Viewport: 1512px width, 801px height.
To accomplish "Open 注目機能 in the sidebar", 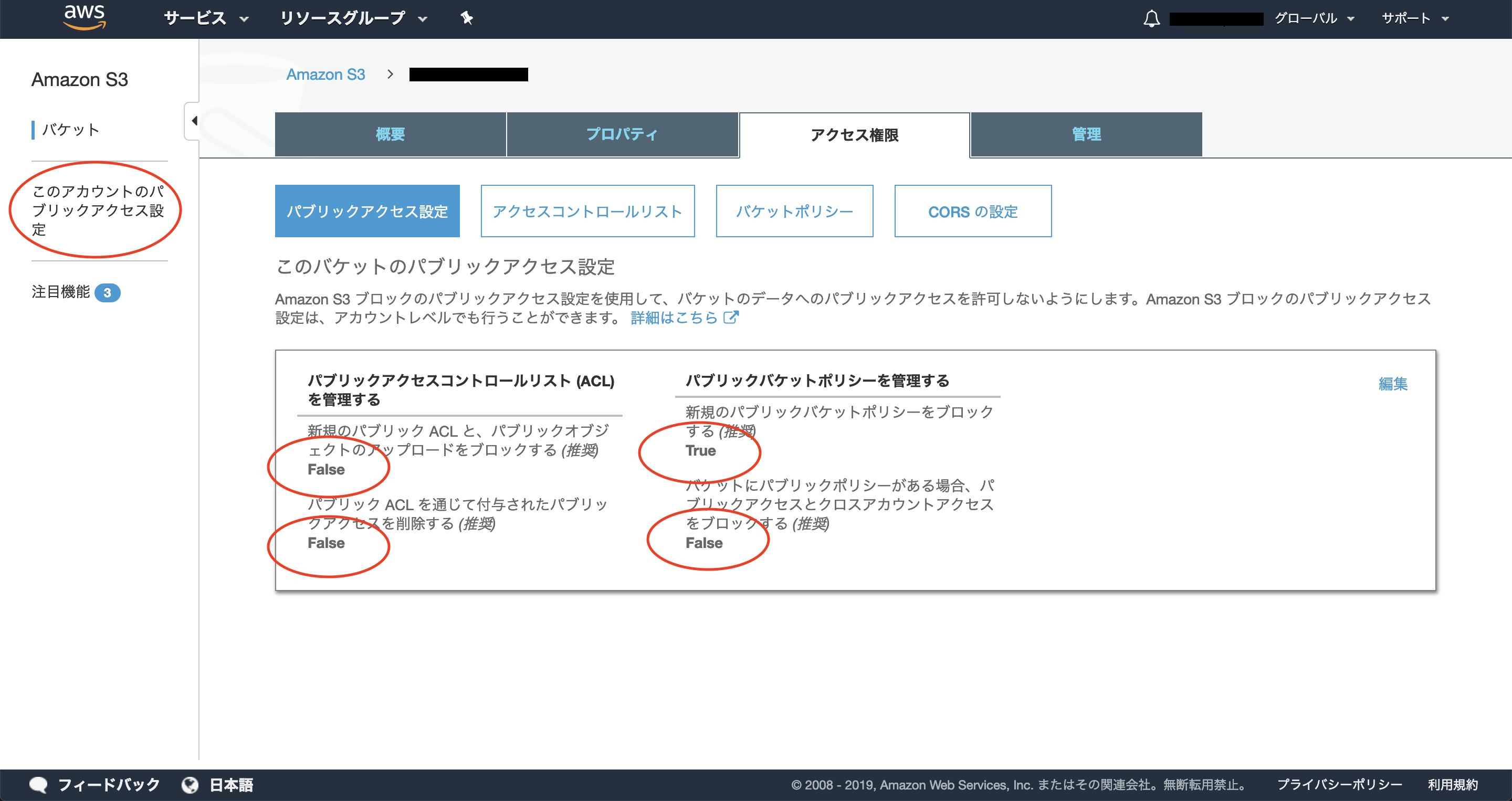I will [61, 292].
